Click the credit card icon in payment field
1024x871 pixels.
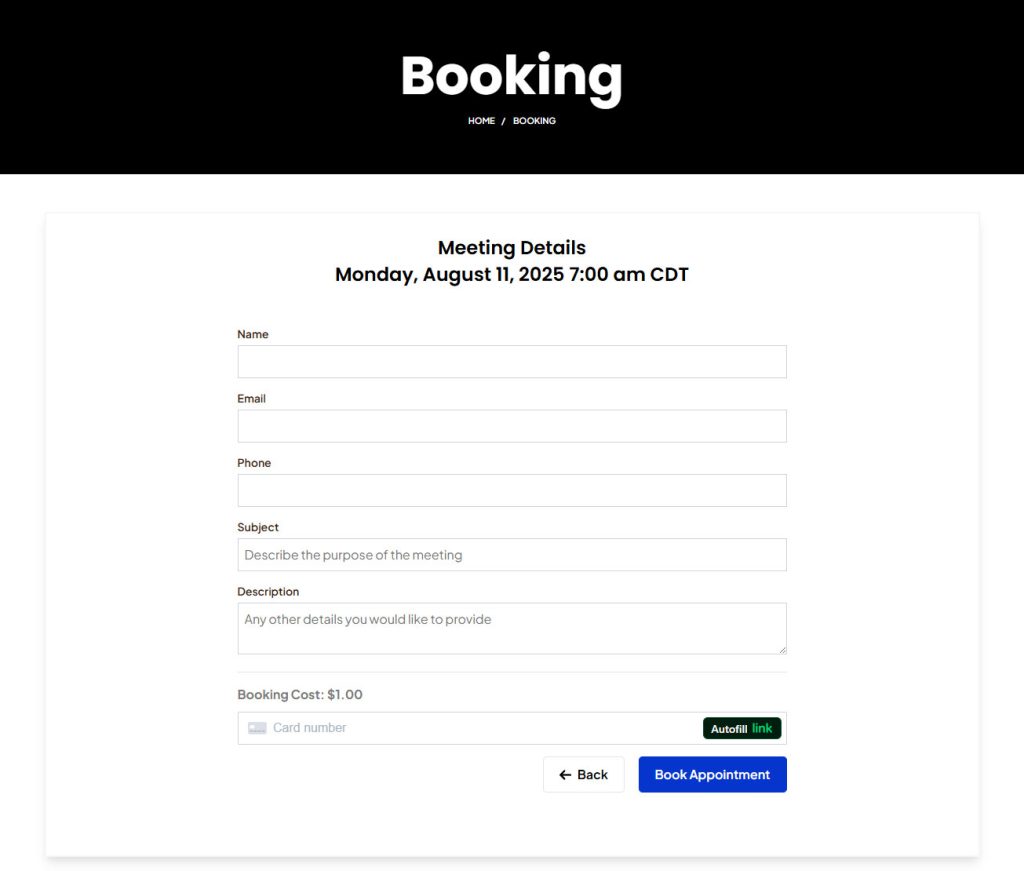point(257,728)
